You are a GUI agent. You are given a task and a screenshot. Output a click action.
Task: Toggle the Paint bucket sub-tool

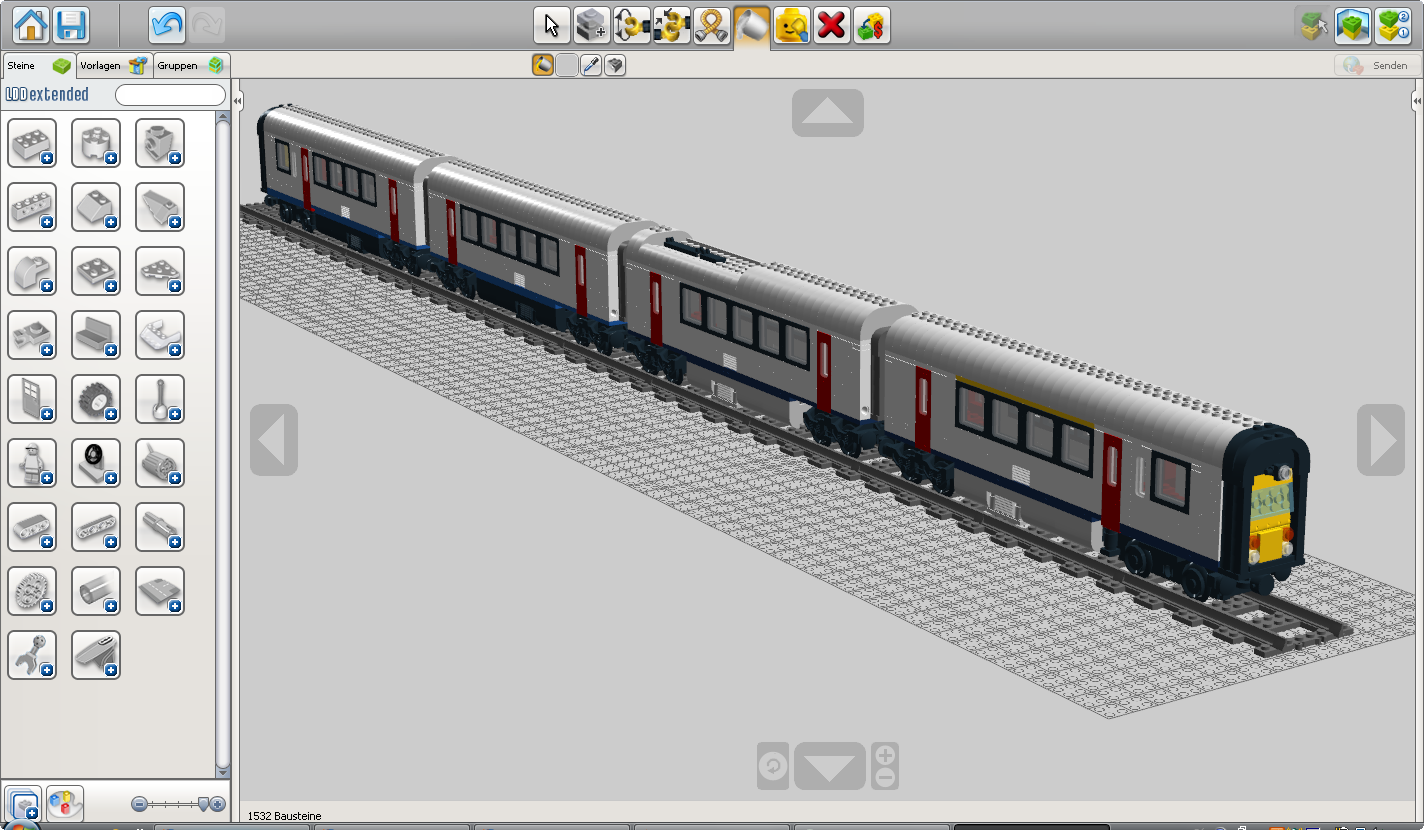[541, 64]
